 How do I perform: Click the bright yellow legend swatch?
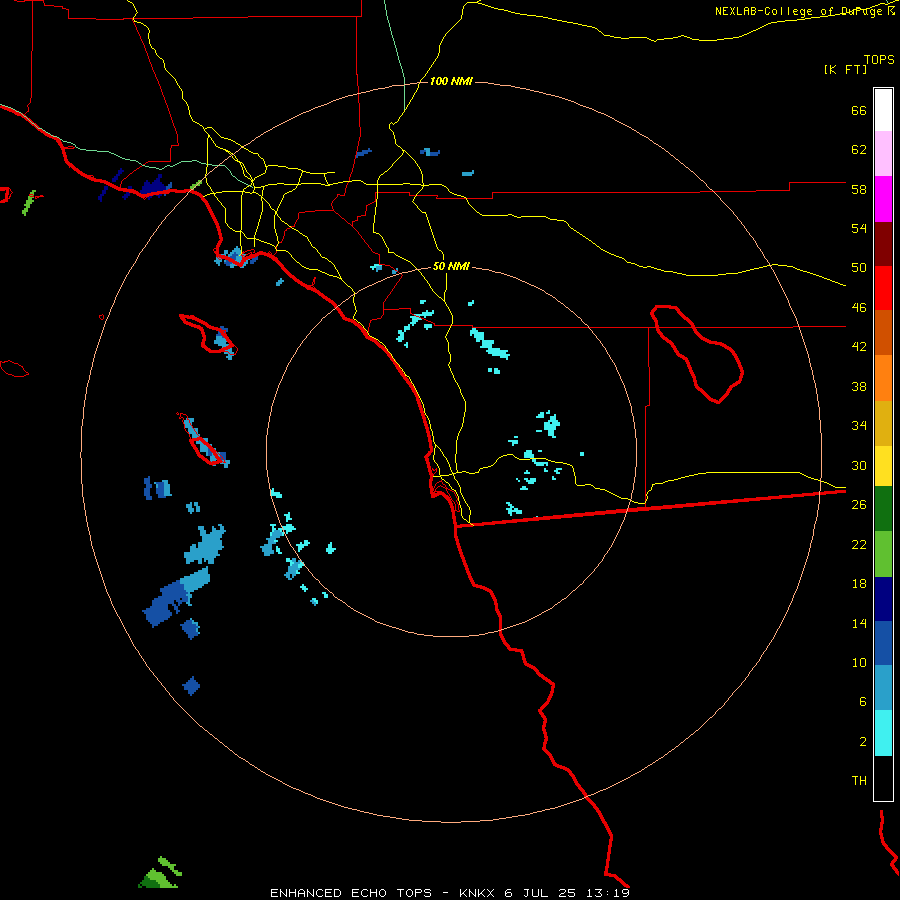tap(883, 466)
